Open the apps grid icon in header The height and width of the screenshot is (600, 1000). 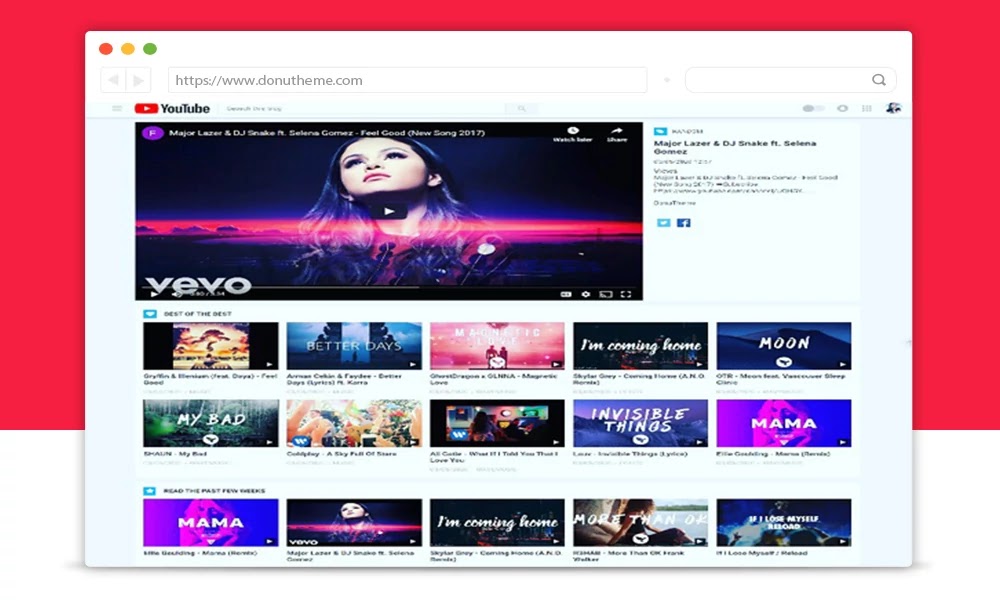pos(867,108)
